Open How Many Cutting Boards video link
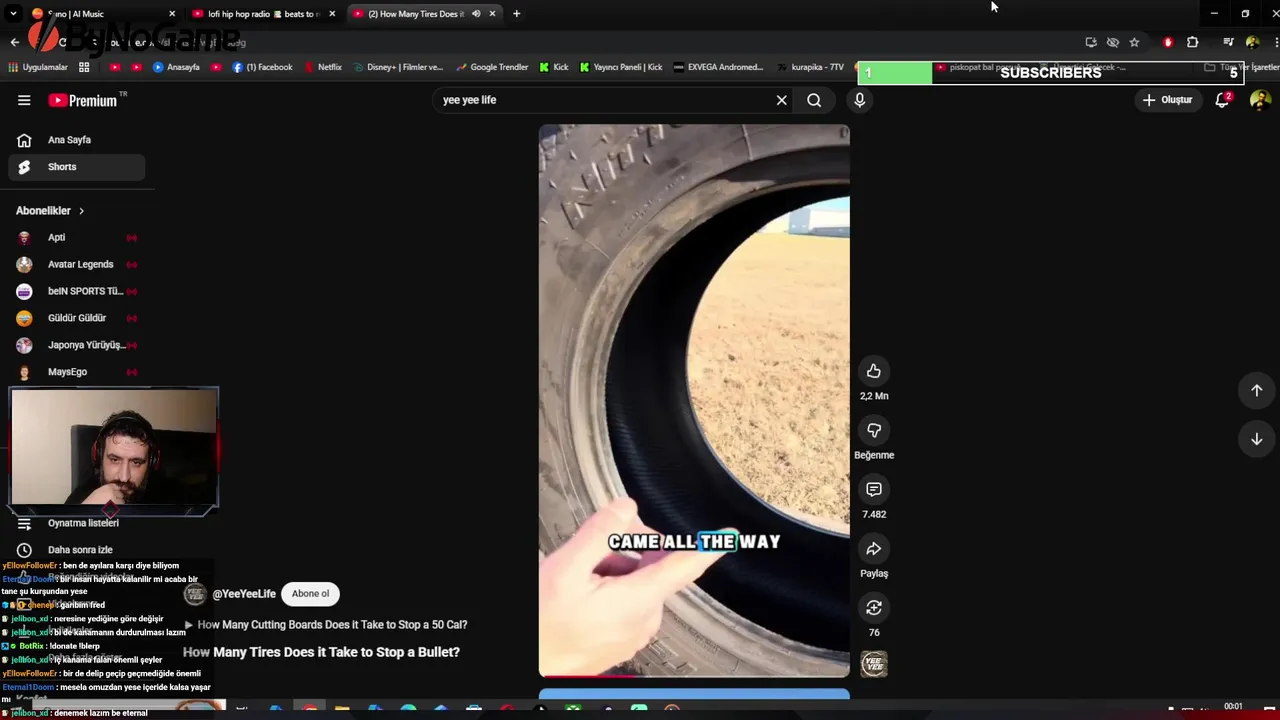The width and height of the screenshot is (1280, 720). pos(332,625)
